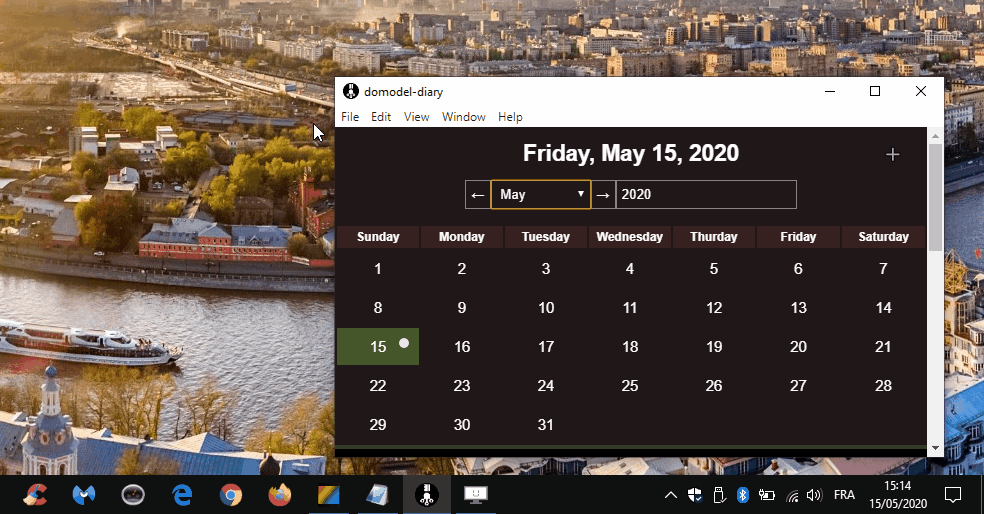
Task: Open the volume speaker tray icon
Action: 814,495
